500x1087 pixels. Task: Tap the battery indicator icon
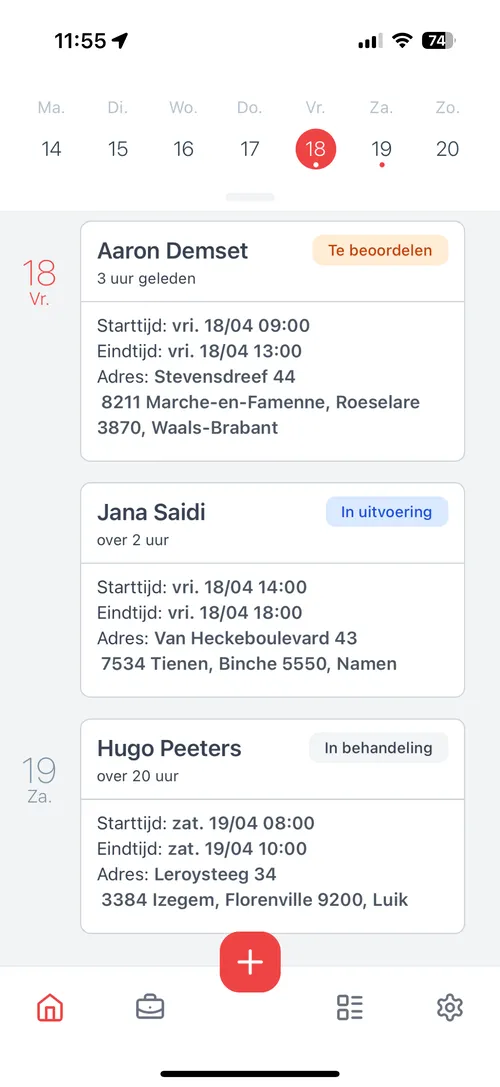click(438, 41)
